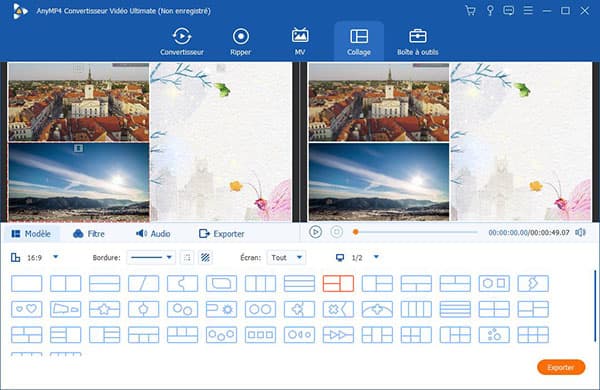The width and height of the screenshot is (600, 390).
Task: Stop the preview playback
Action: pyautogui.click(x=337, y=232)
